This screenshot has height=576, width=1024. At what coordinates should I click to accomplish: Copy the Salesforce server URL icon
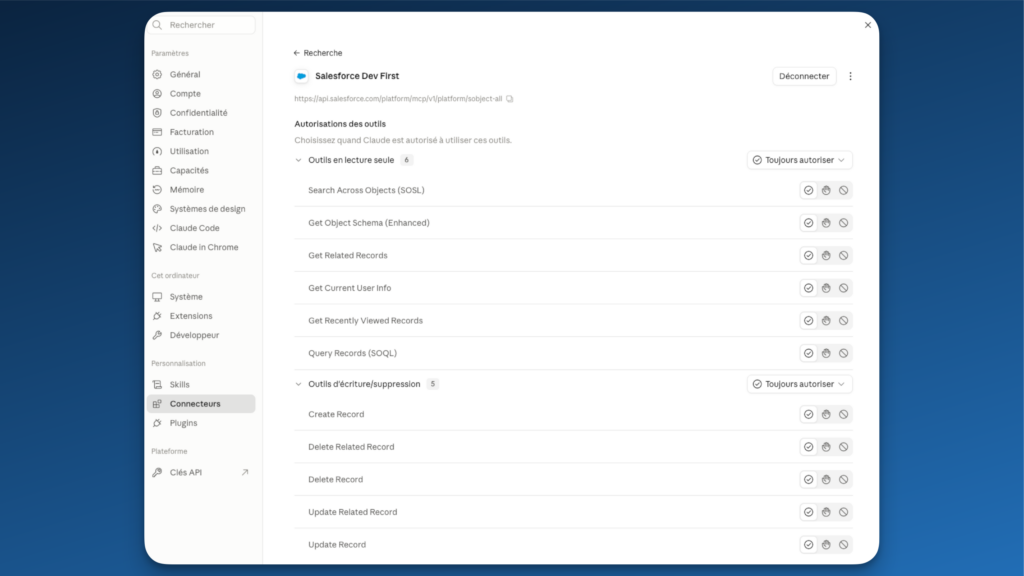tap(509, 99)
